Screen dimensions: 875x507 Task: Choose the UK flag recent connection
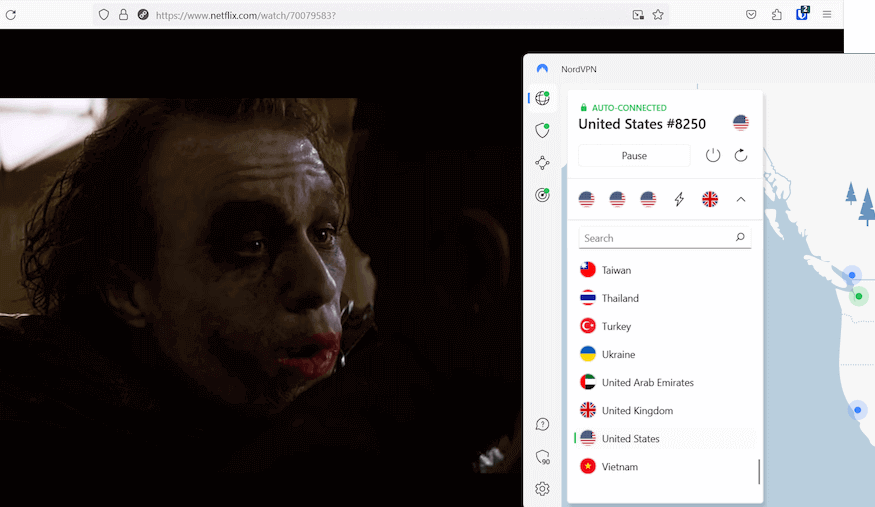[x=710, y=199]
